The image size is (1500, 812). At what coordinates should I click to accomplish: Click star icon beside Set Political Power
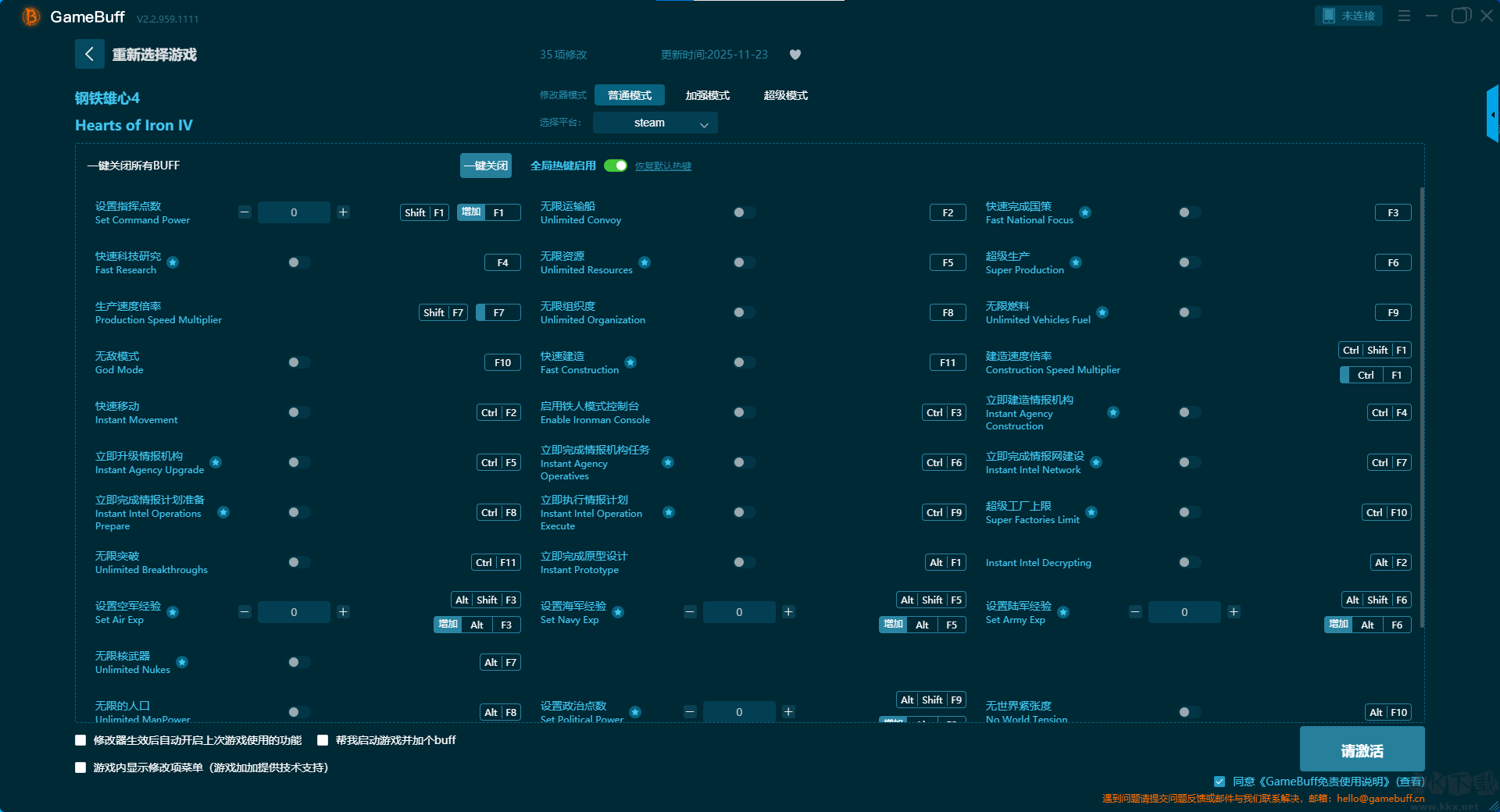coord(635,712)
